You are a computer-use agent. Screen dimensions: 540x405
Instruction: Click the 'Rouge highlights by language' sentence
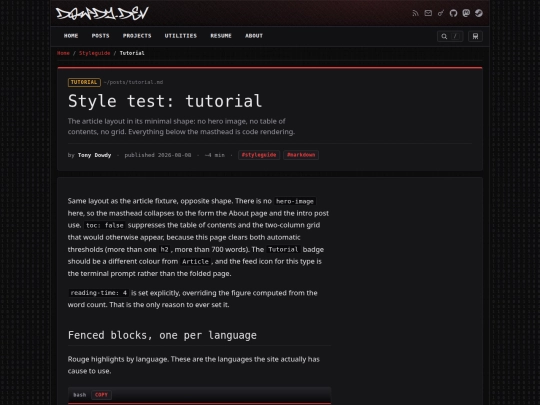(118, 359)
